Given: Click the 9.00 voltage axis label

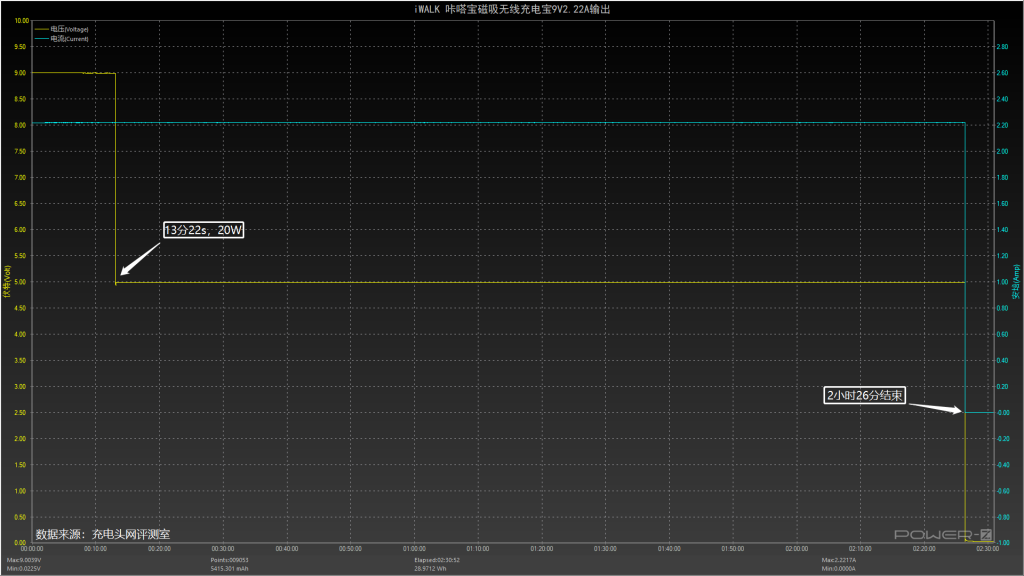Looking at the screenshot, I should tap(20, 73).
